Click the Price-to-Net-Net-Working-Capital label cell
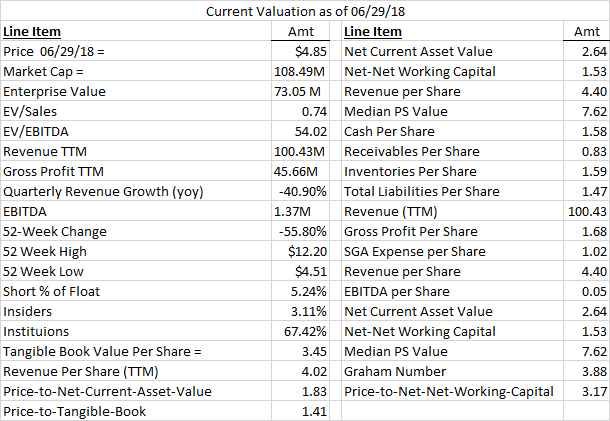The height and width of the screenshot is (421, 610). click(x=452, y=391)
